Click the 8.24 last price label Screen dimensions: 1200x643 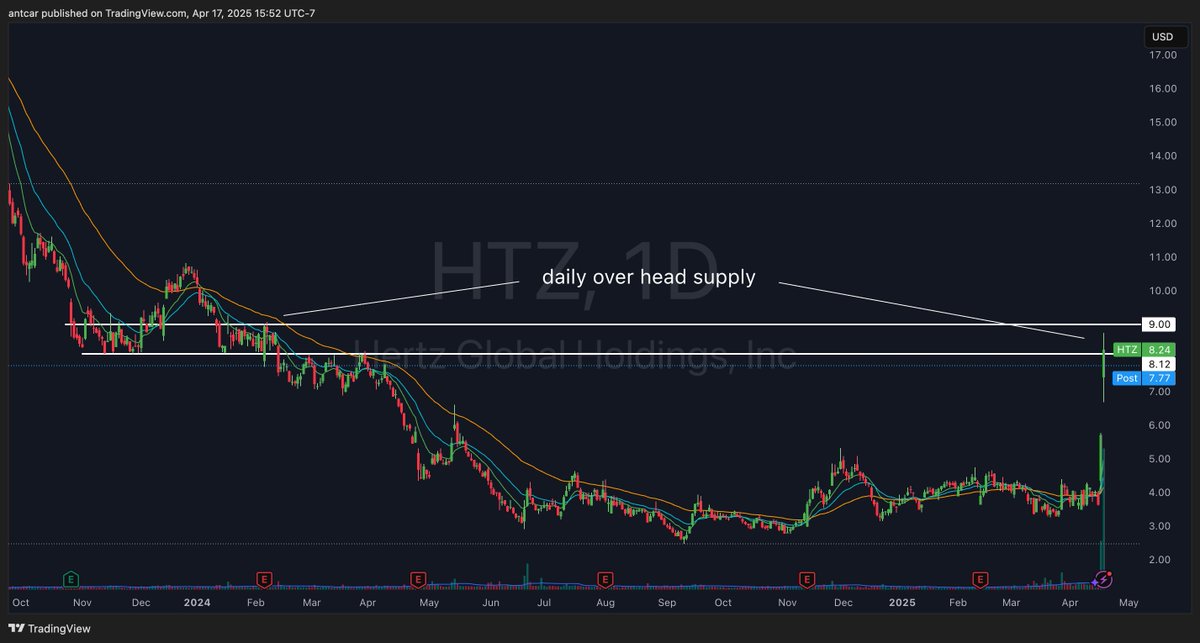(x=1159, y=349)
